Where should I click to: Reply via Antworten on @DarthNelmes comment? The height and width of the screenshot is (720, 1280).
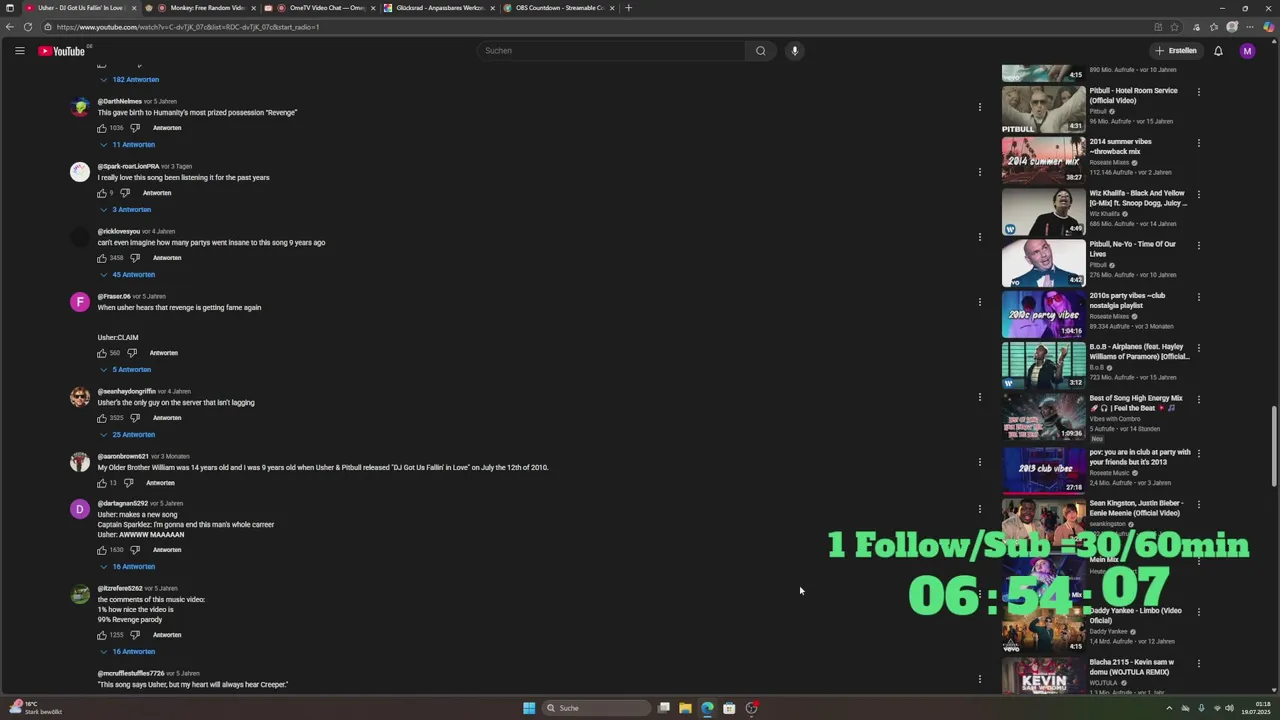(167, 128)
